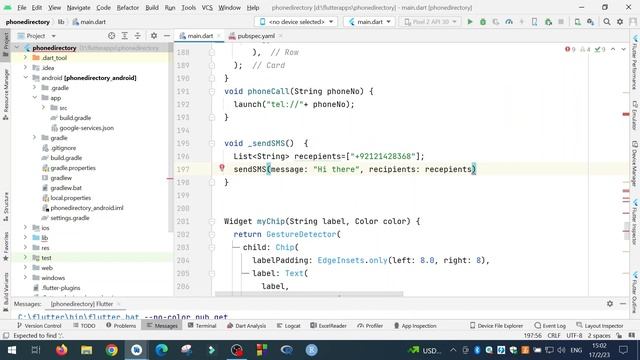
Task: Open the VCS menu
Action: 207,7
